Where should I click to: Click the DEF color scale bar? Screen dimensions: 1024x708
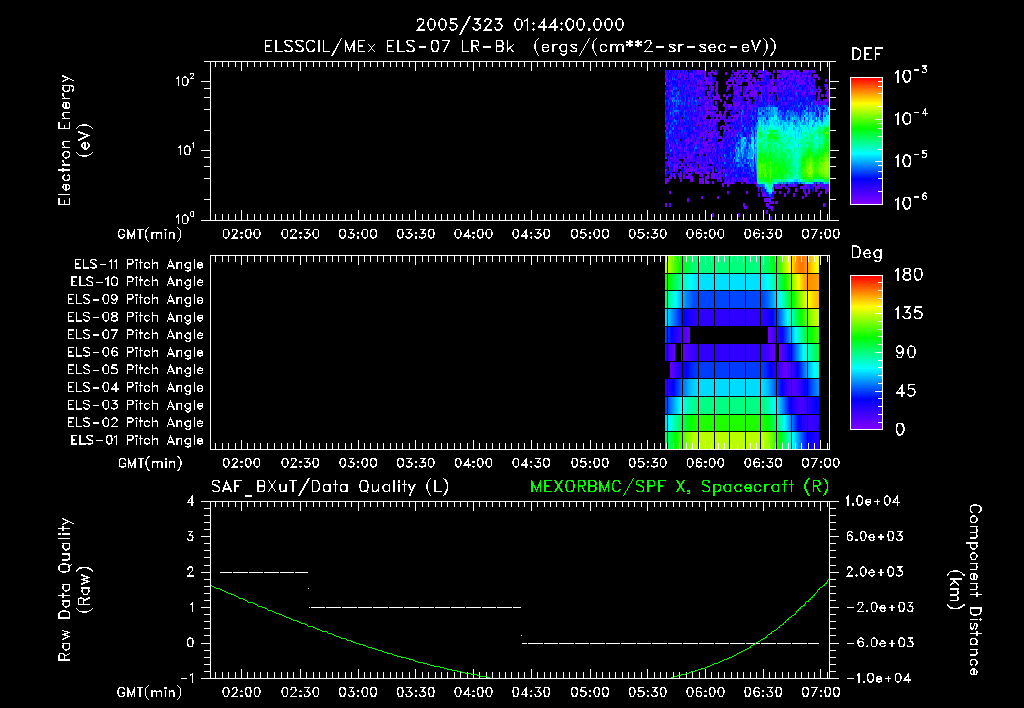866,140
